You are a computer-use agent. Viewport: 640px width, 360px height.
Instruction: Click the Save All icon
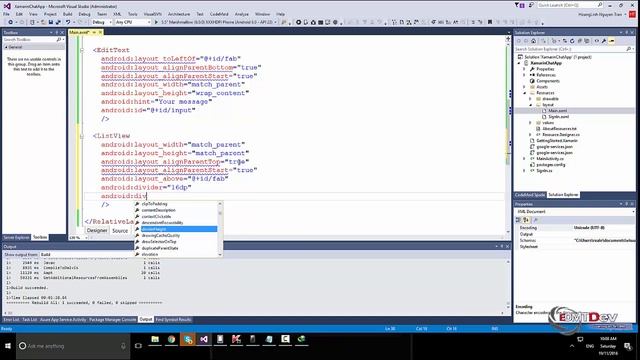(58, 22)
